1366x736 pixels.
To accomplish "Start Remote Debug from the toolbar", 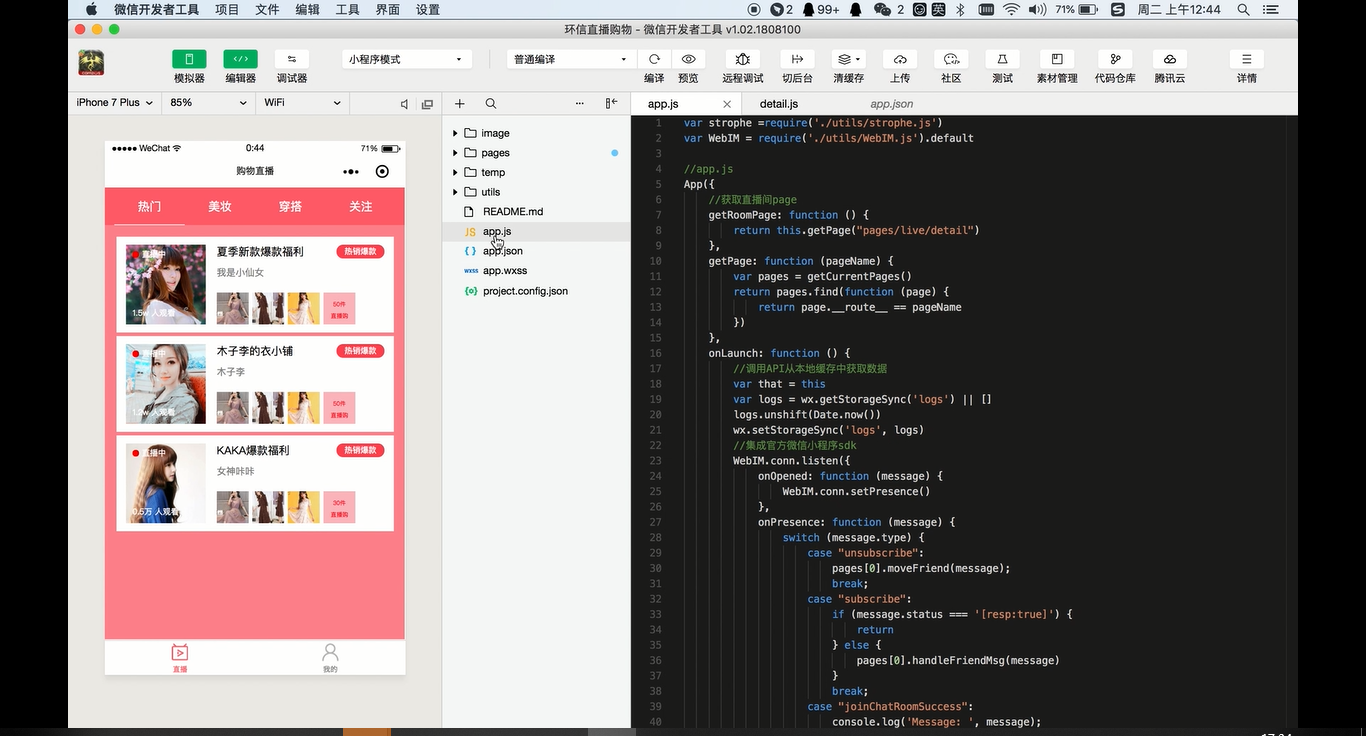I will 742,60.
